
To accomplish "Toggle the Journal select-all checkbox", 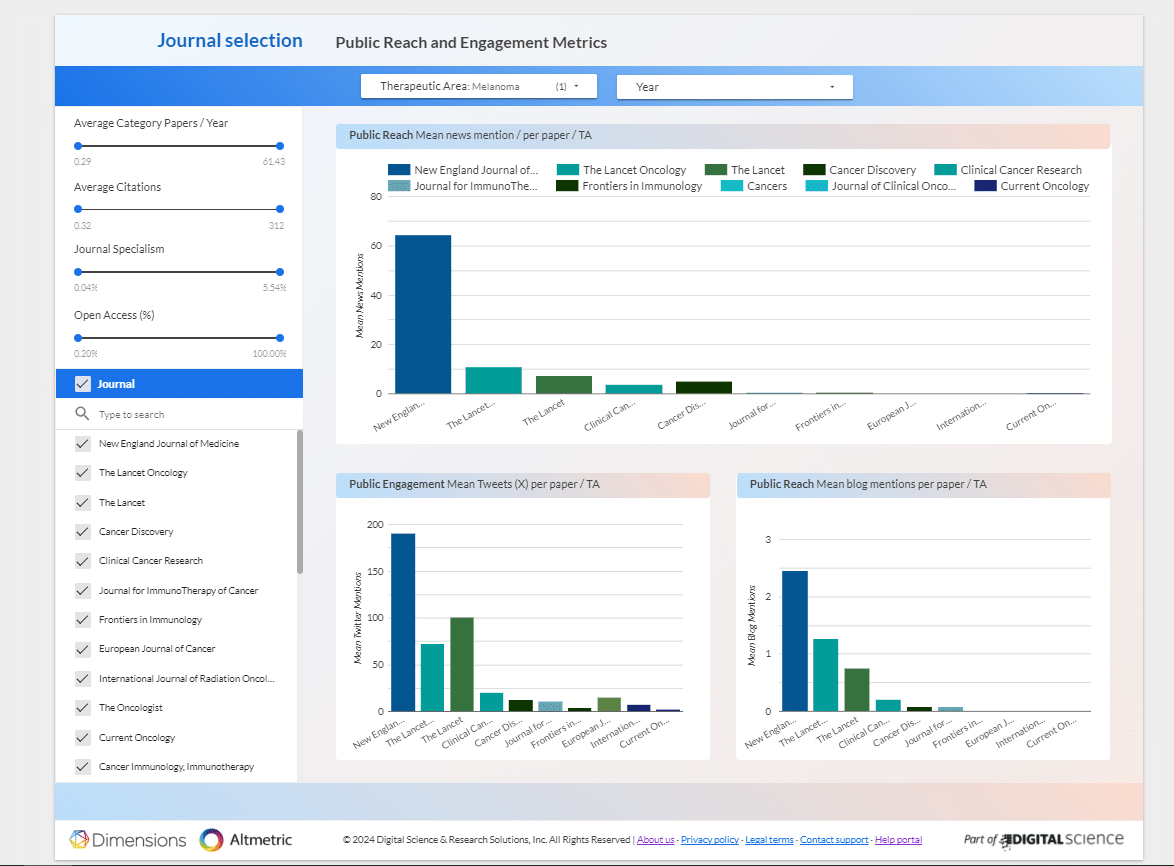I will coord(83,384).
